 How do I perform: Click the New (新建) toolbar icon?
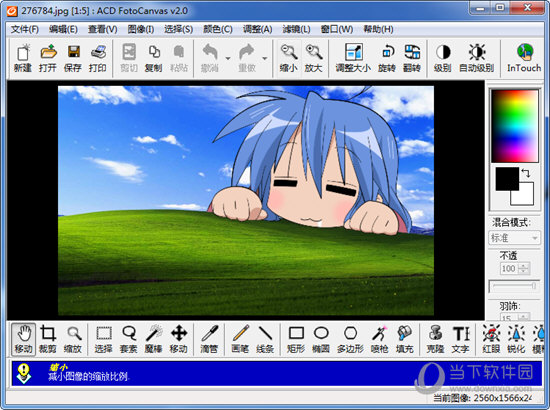23,58
